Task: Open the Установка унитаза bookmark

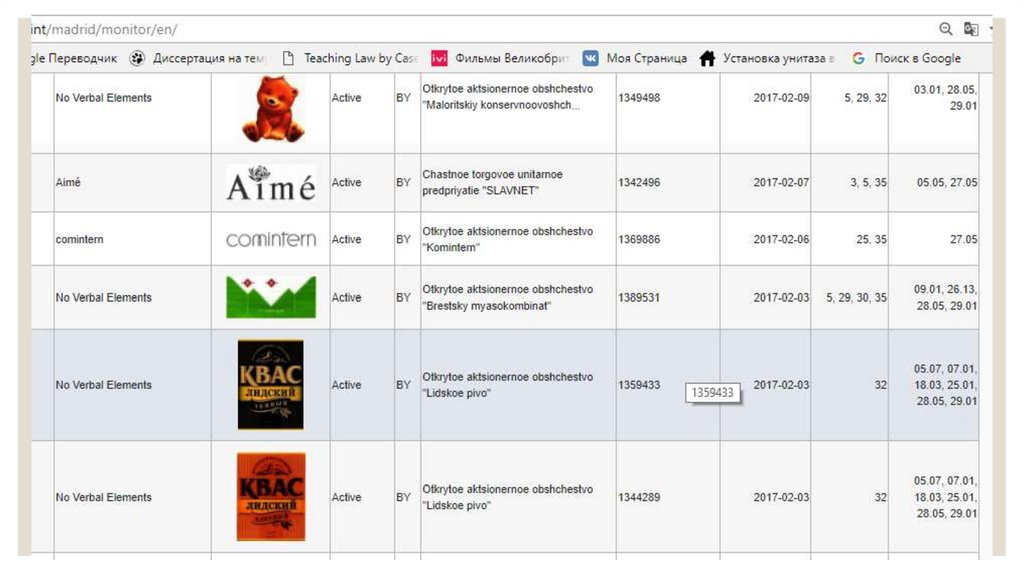Action: (778, 58)
